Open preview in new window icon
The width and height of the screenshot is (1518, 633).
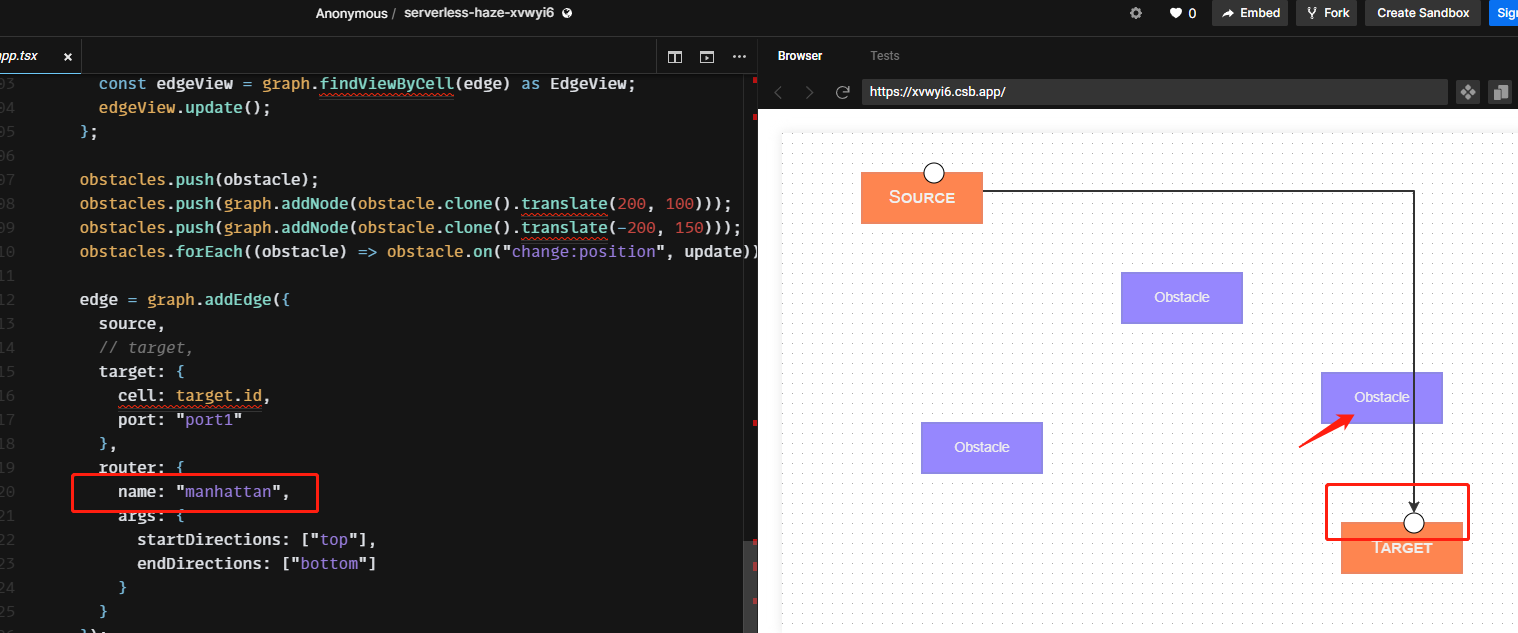pos(1500,92)
